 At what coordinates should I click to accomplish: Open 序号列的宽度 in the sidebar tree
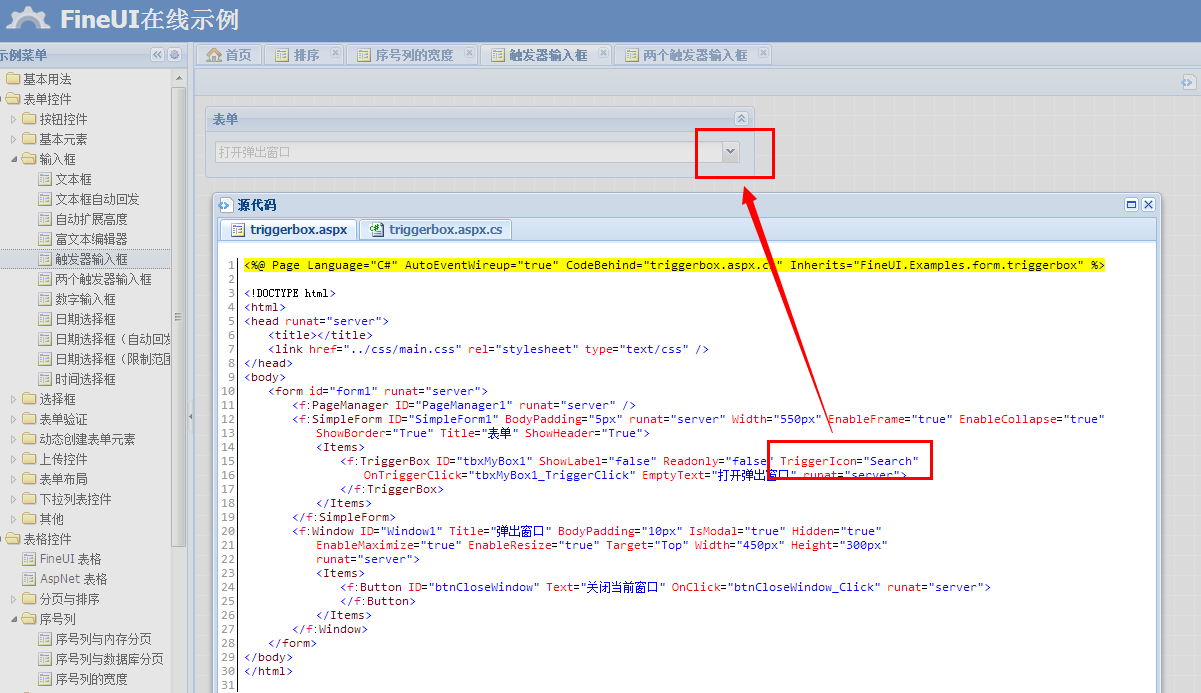tap(91, 679)
